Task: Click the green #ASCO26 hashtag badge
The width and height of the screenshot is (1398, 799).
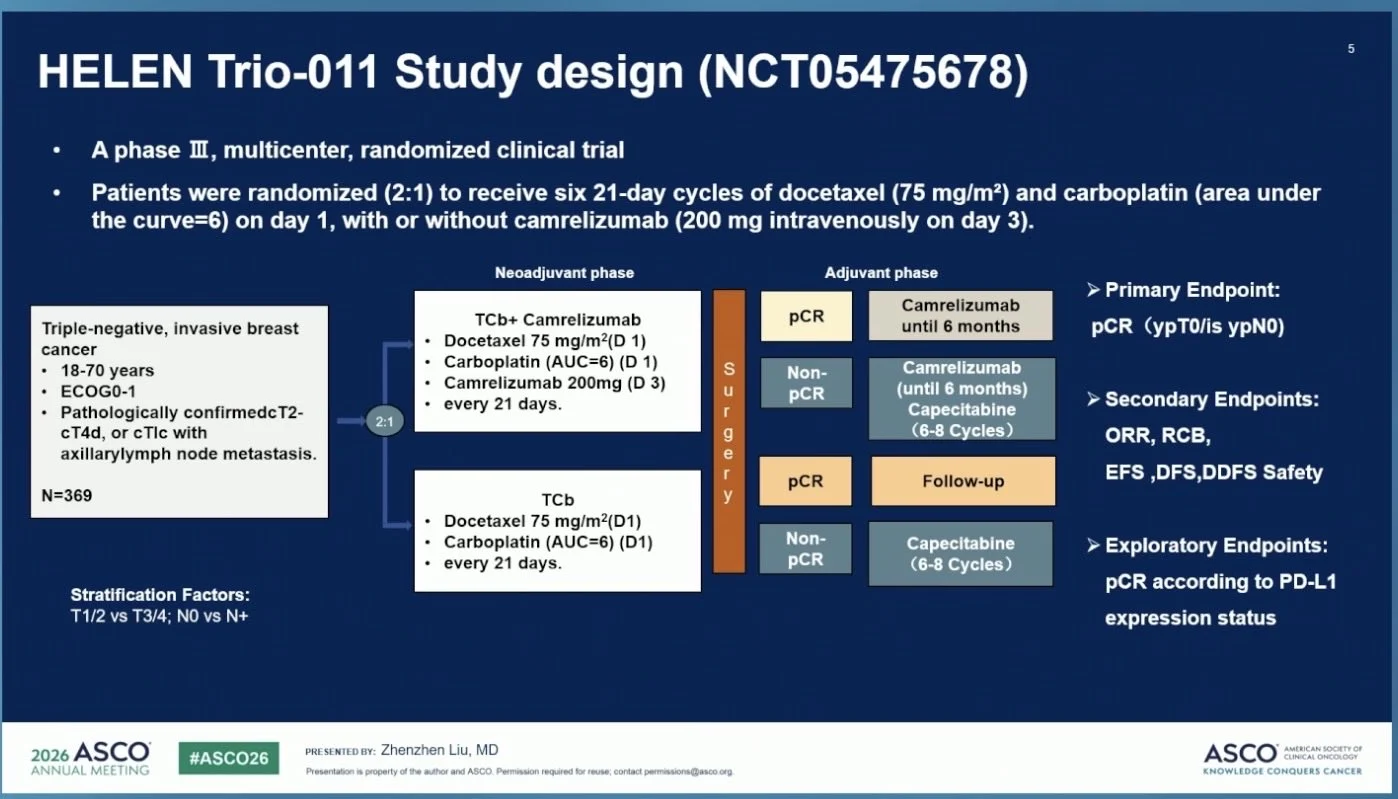Action: click(x=229, y=758)
